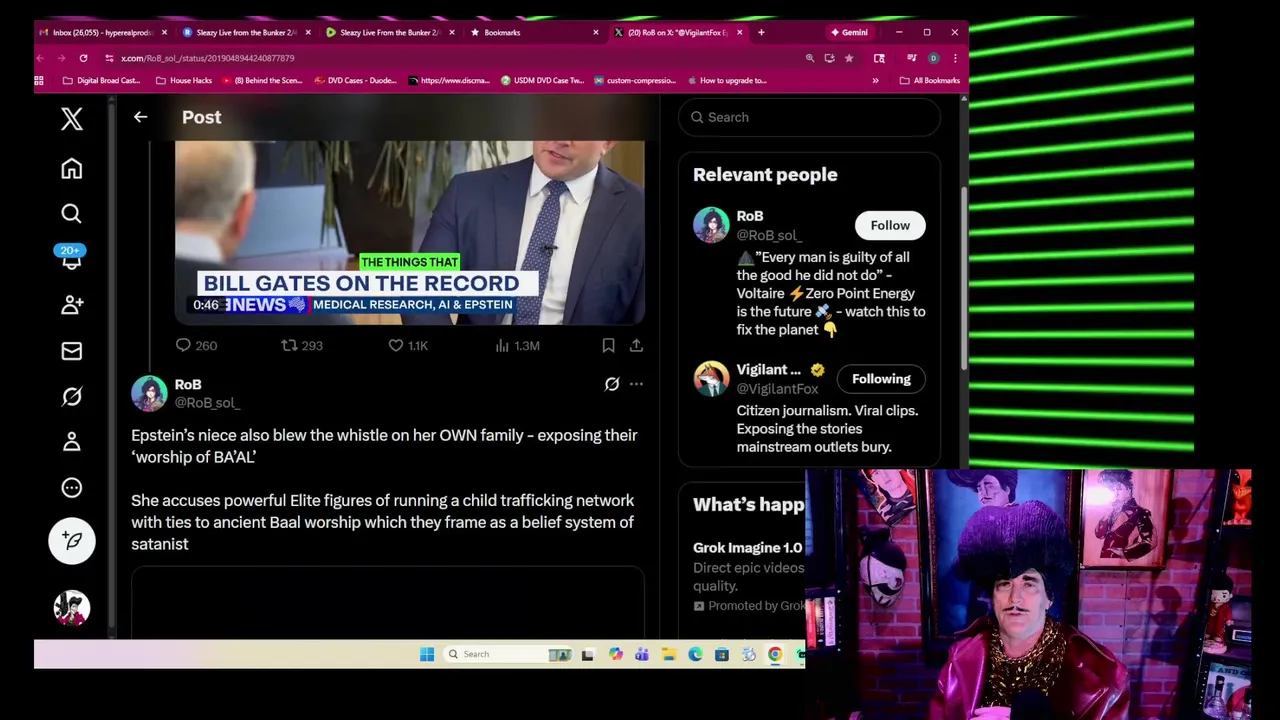Open All Bookmarks folder
Image resolution: width=1280 pixels, height=720 pixels.
click(930, 80)
